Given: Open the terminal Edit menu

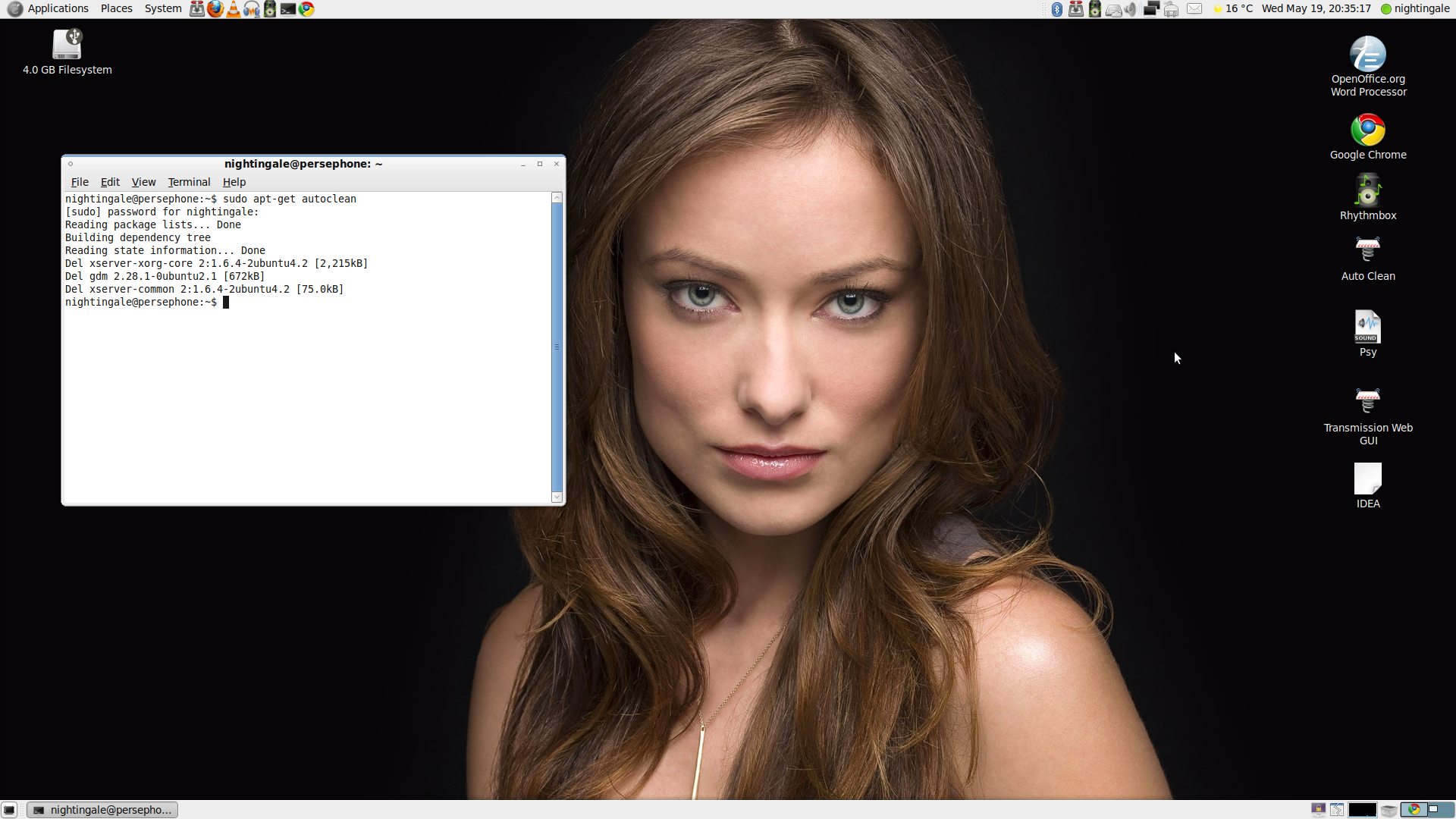Looking at the screenshot, I should tap(110, 182).
